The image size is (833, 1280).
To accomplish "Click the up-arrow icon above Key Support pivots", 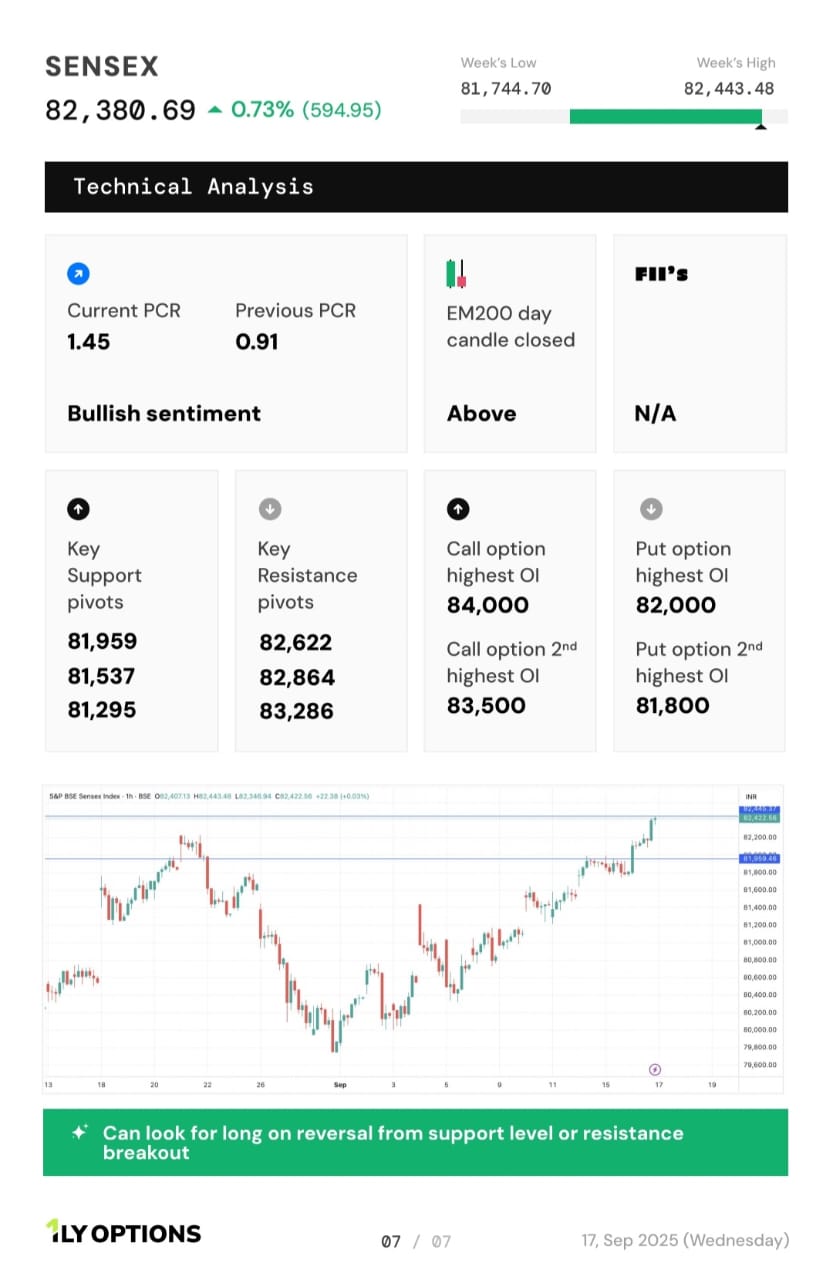I will coord(78,509).
